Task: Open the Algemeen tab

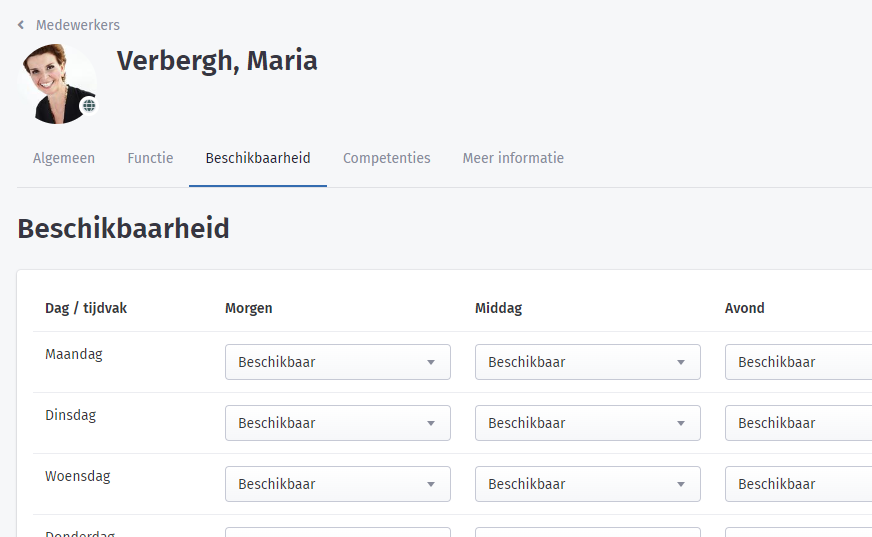Action: tap(64, 158)
